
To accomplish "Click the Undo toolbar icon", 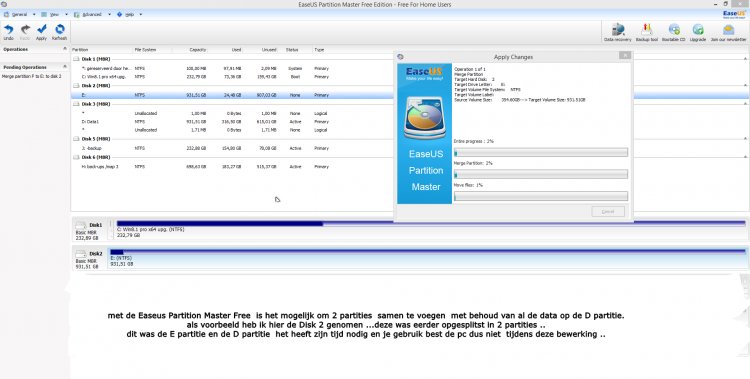I will coord(9,30).
